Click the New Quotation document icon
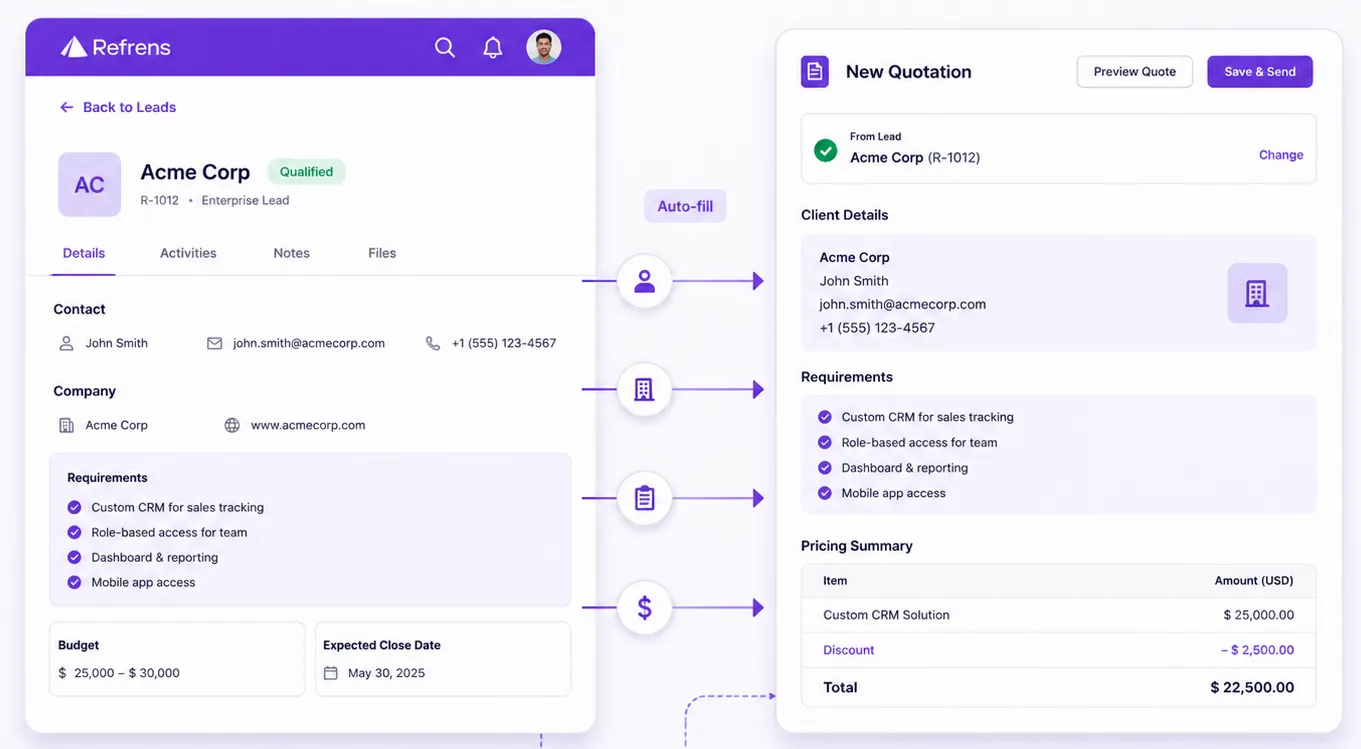The width and height of the screenshot is (1361, 749). [x=815, y=72]
